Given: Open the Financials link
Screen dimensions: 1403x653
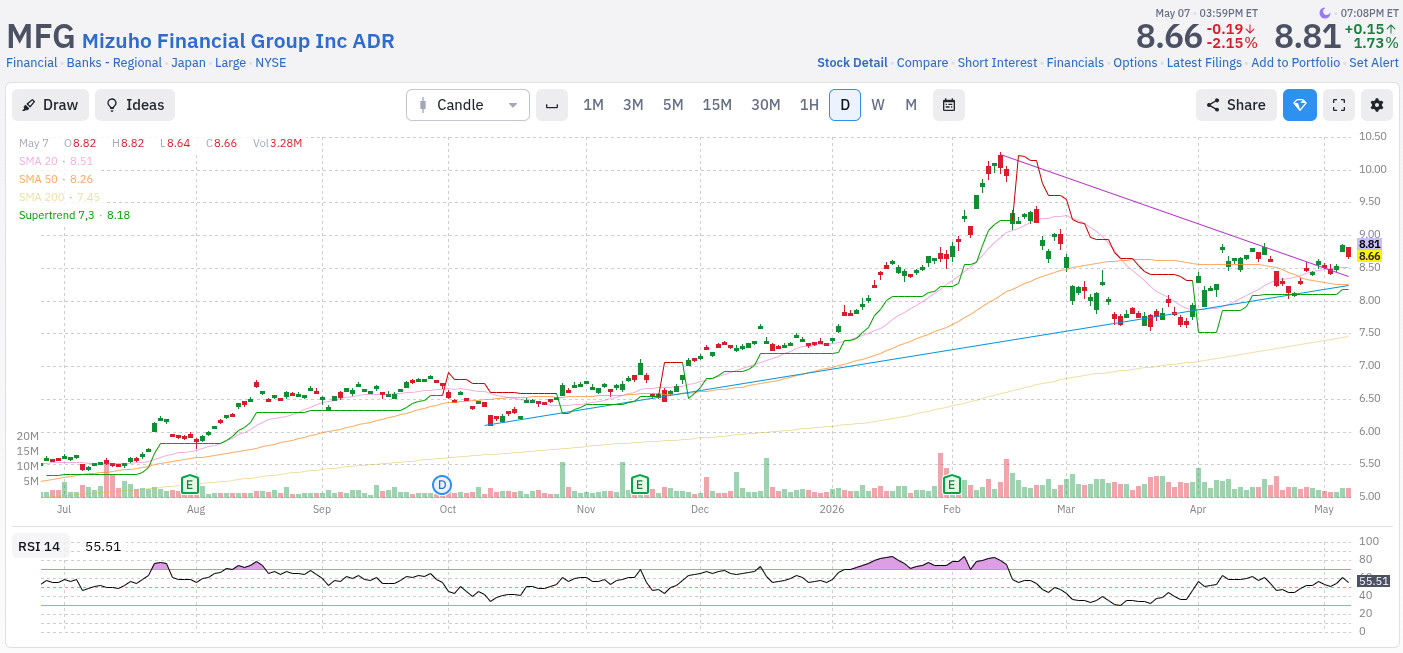Looking at the screenshot, I should 1075,62.
